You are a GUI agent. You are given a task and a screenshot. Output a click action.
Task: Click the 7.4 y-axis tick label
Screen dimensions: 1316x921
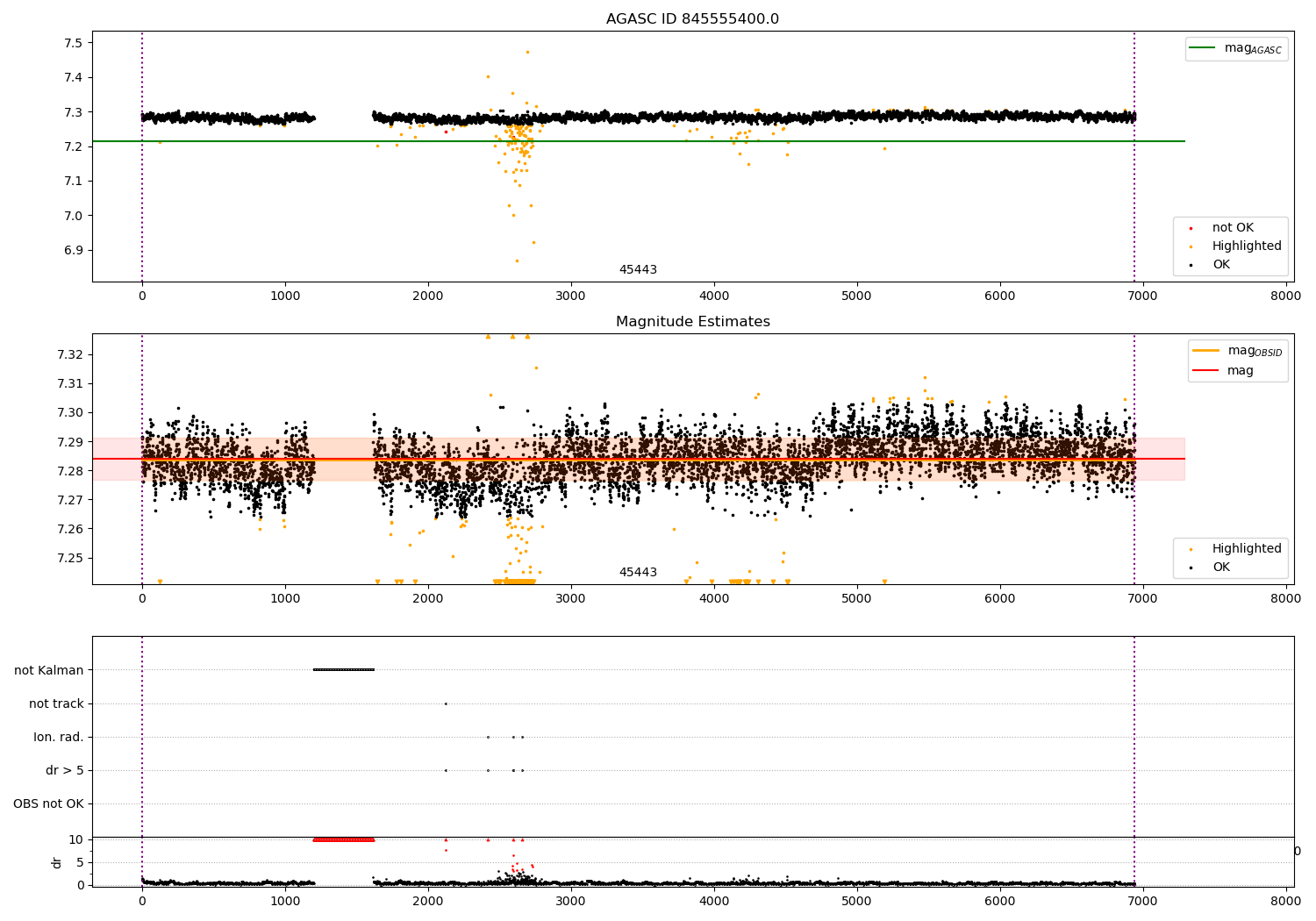click(74, 77)
